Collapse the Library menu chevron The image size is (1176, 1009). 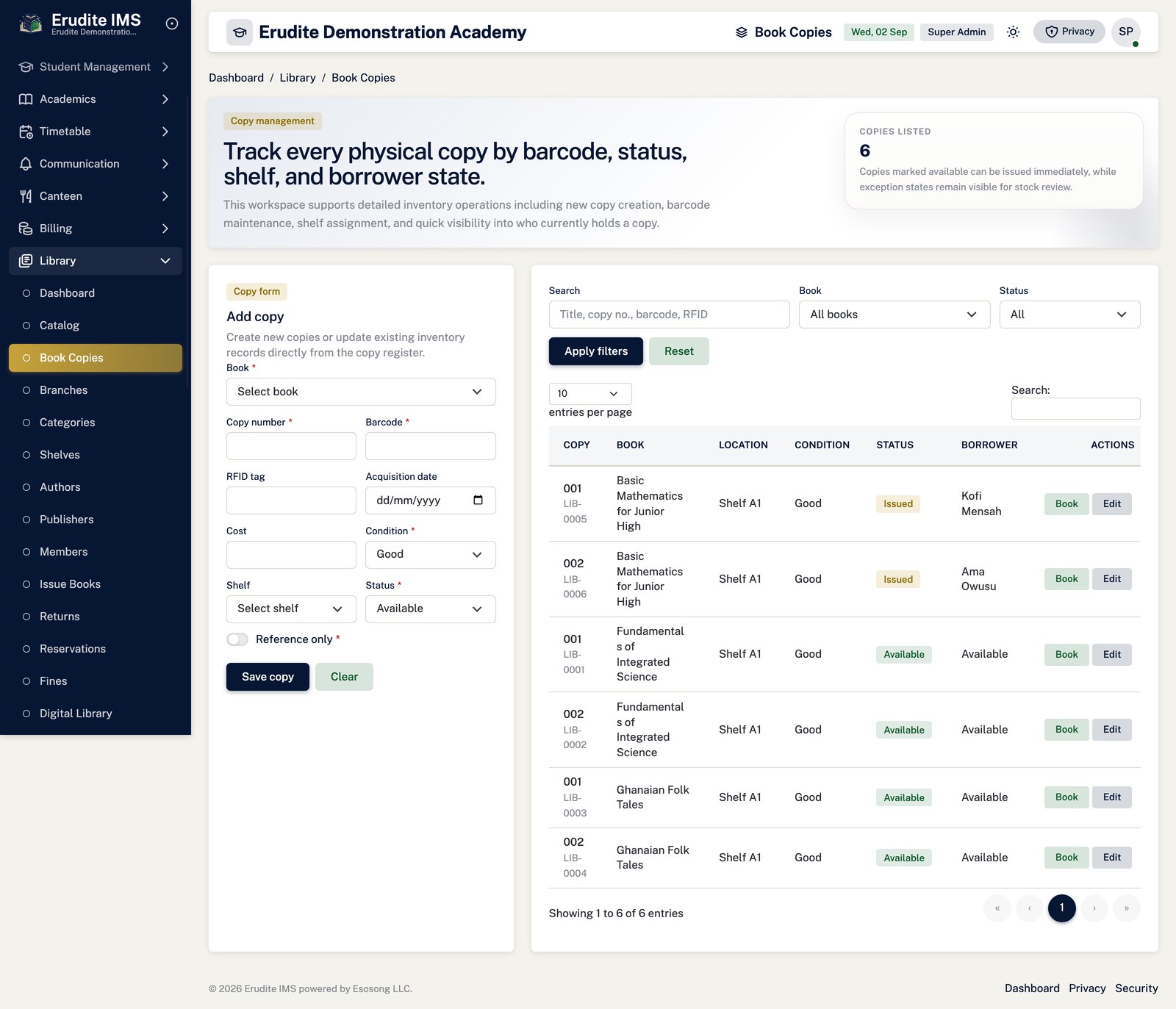[165, 261]
